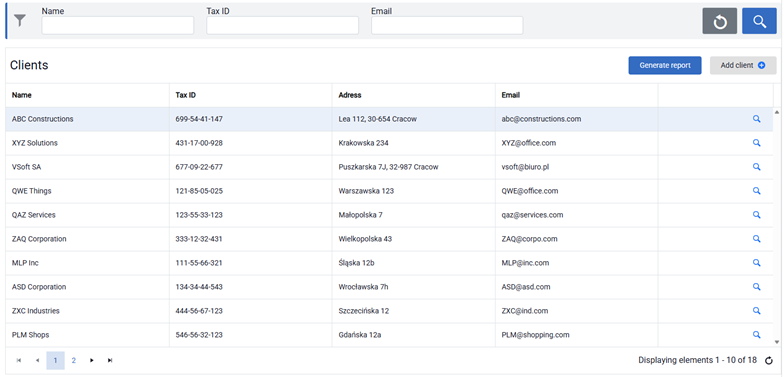
Task: Go to last page arrow
Action: tap(110, 360)
